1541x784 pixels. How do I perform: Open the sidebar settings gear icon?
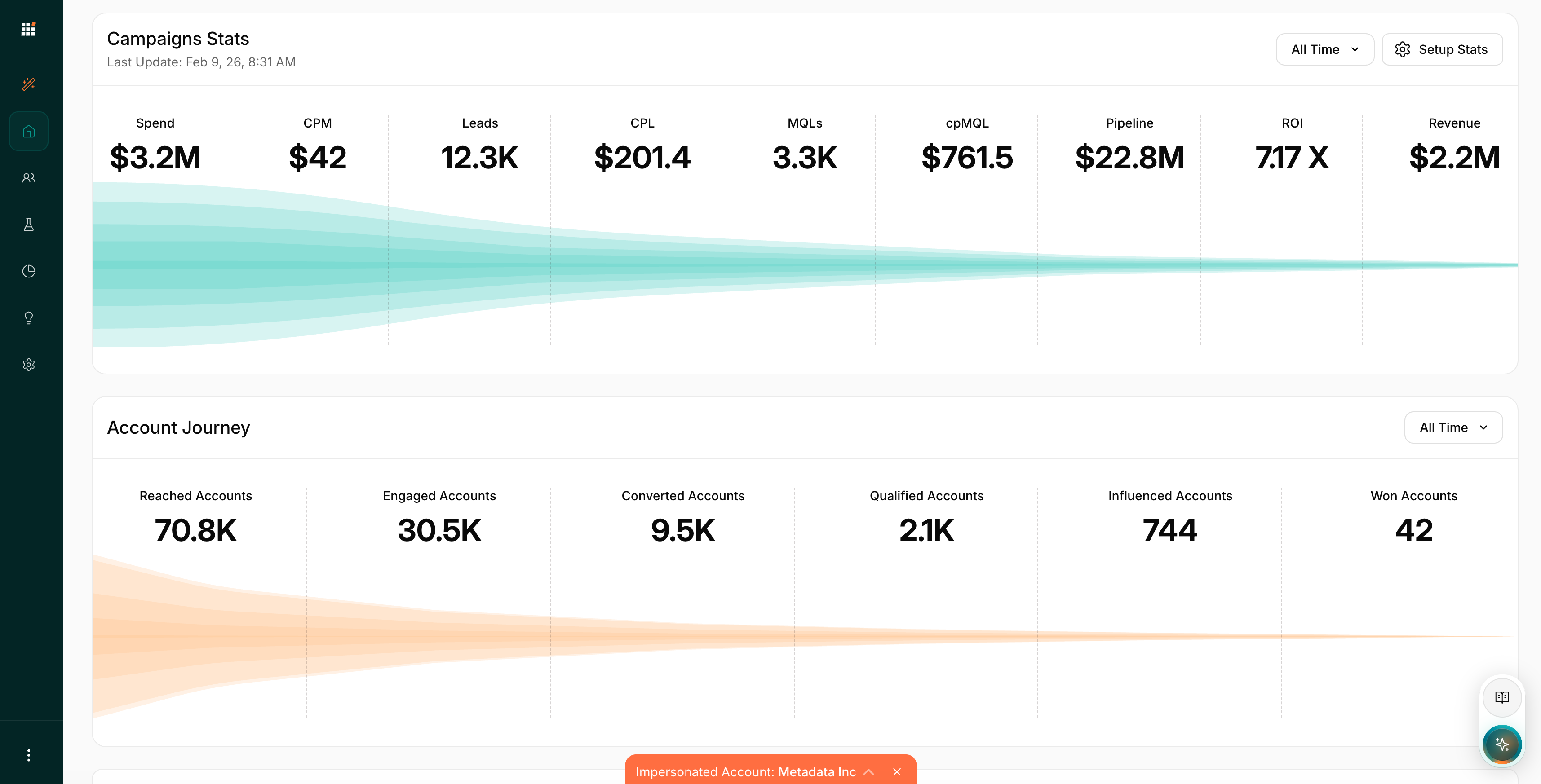coord(28,364)
